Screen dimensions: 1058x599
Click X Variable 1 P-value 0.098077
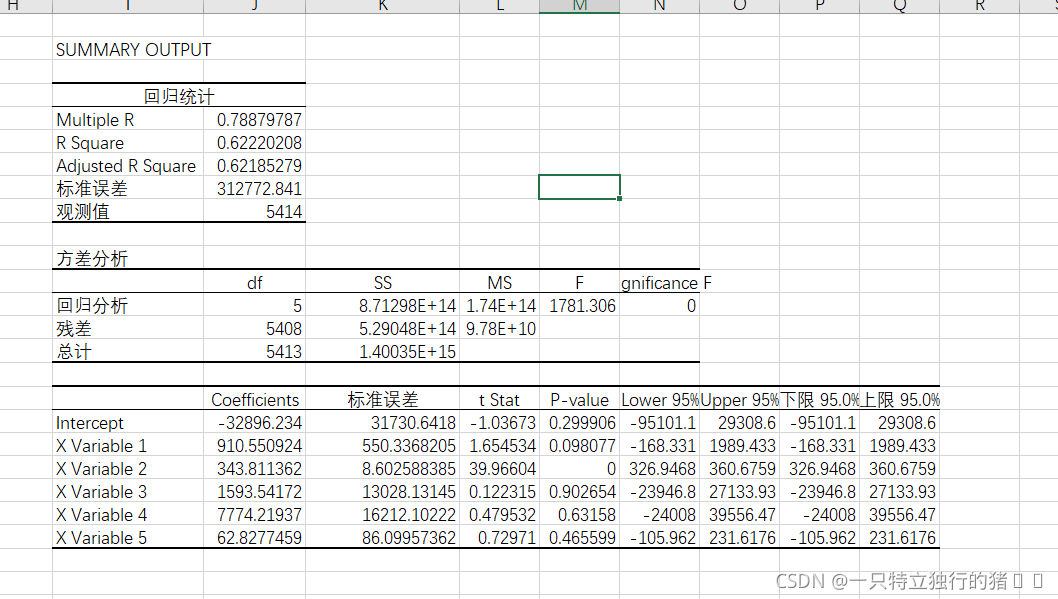(580, 446)
